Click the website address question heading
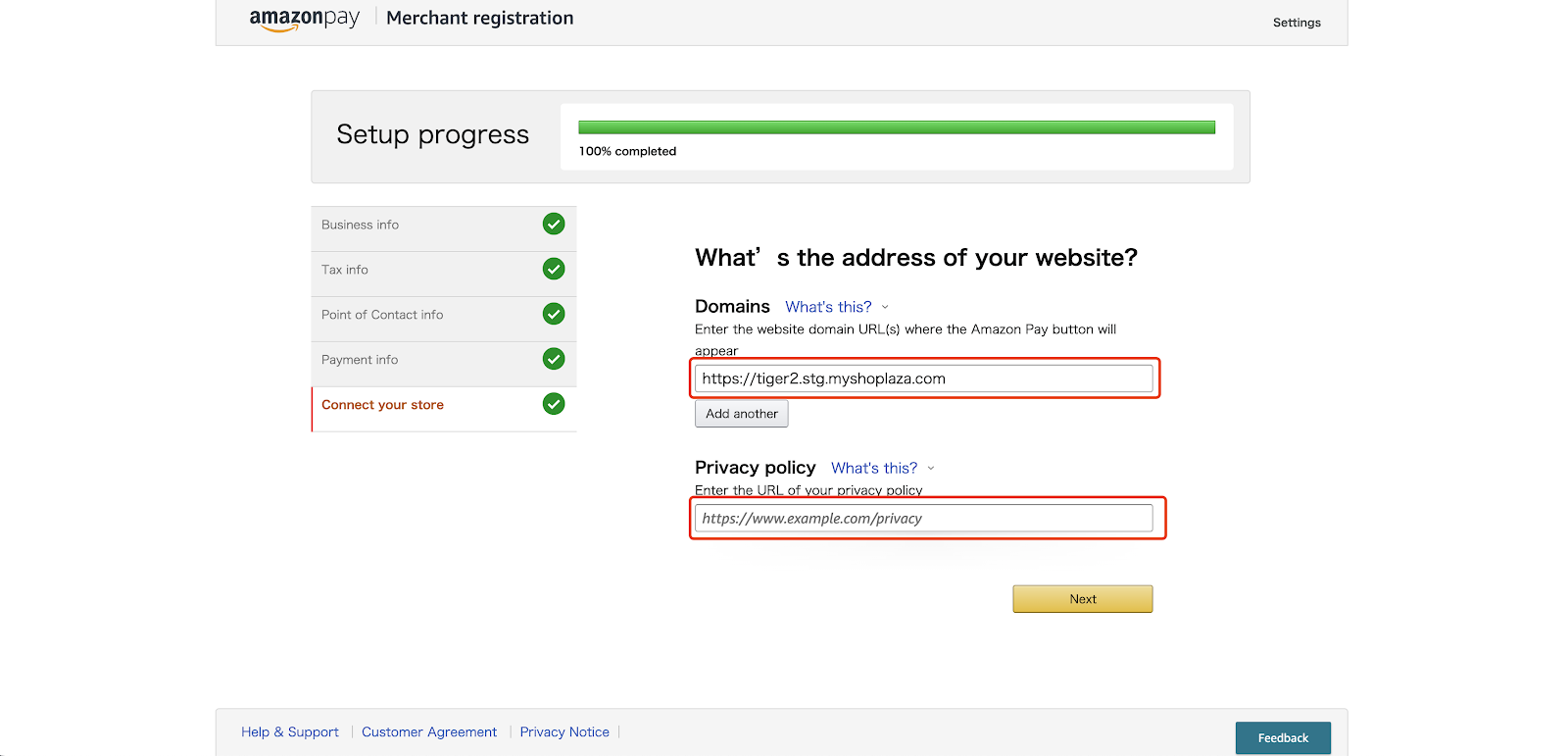The image size is (1568, 756). tap(916, 257)
